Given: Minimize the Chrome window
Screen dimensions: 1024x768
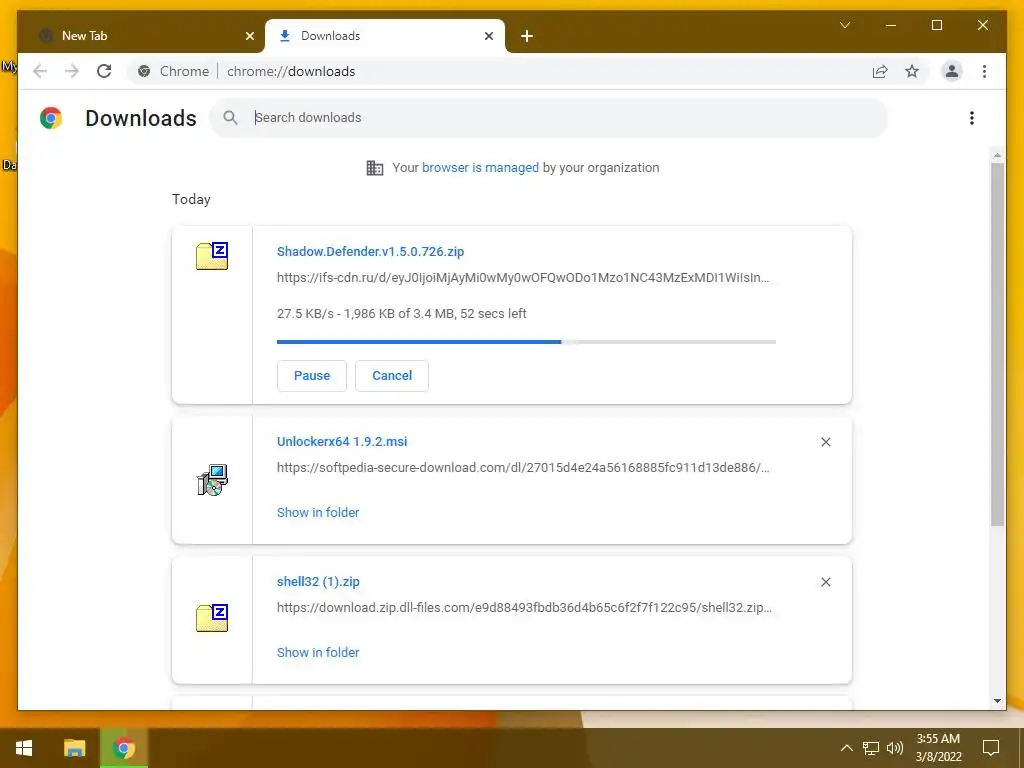Looking at the screenshot, I should 890,25.
